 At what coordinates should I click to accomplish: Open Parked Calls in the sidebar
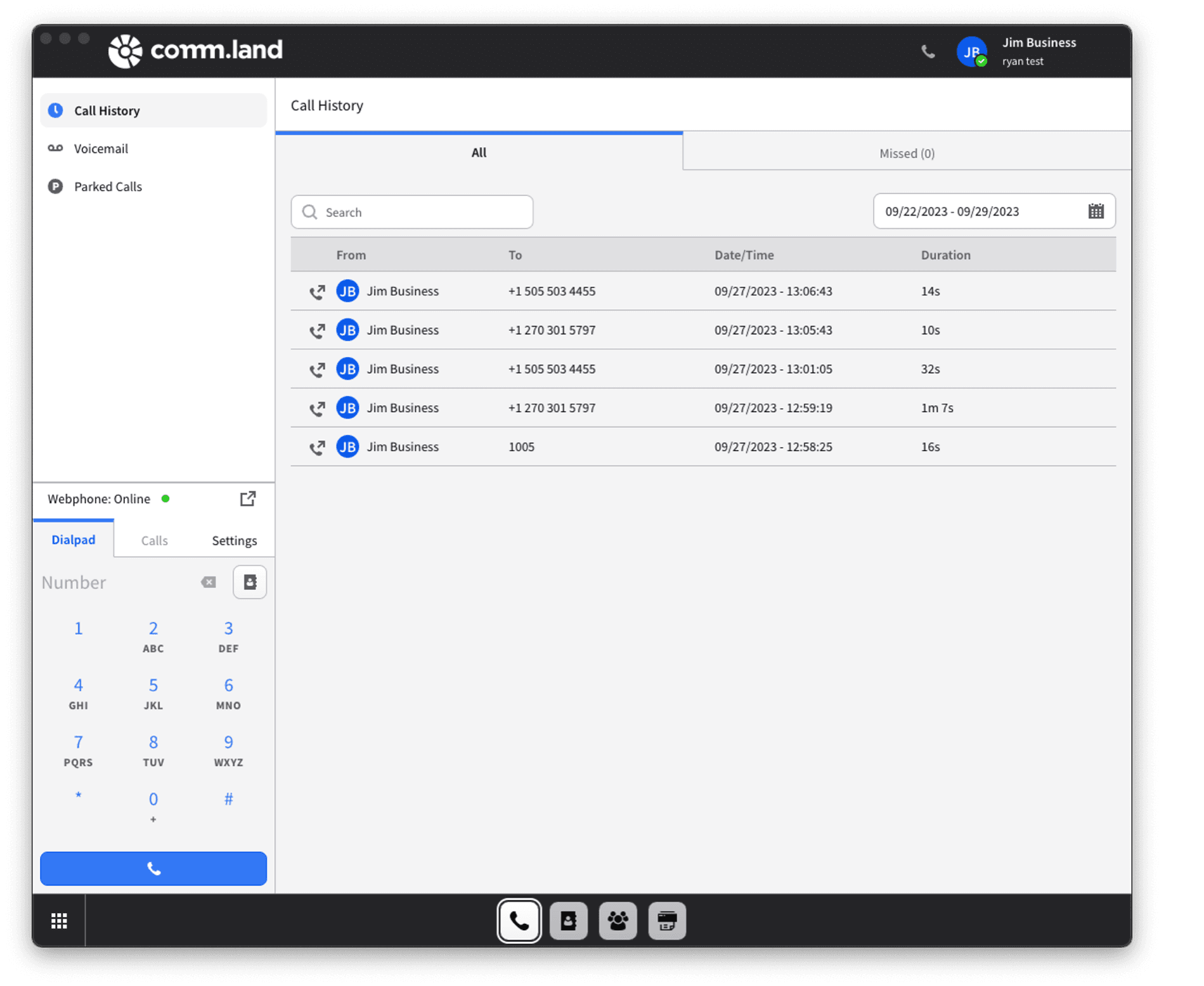[x=108, y=186]
